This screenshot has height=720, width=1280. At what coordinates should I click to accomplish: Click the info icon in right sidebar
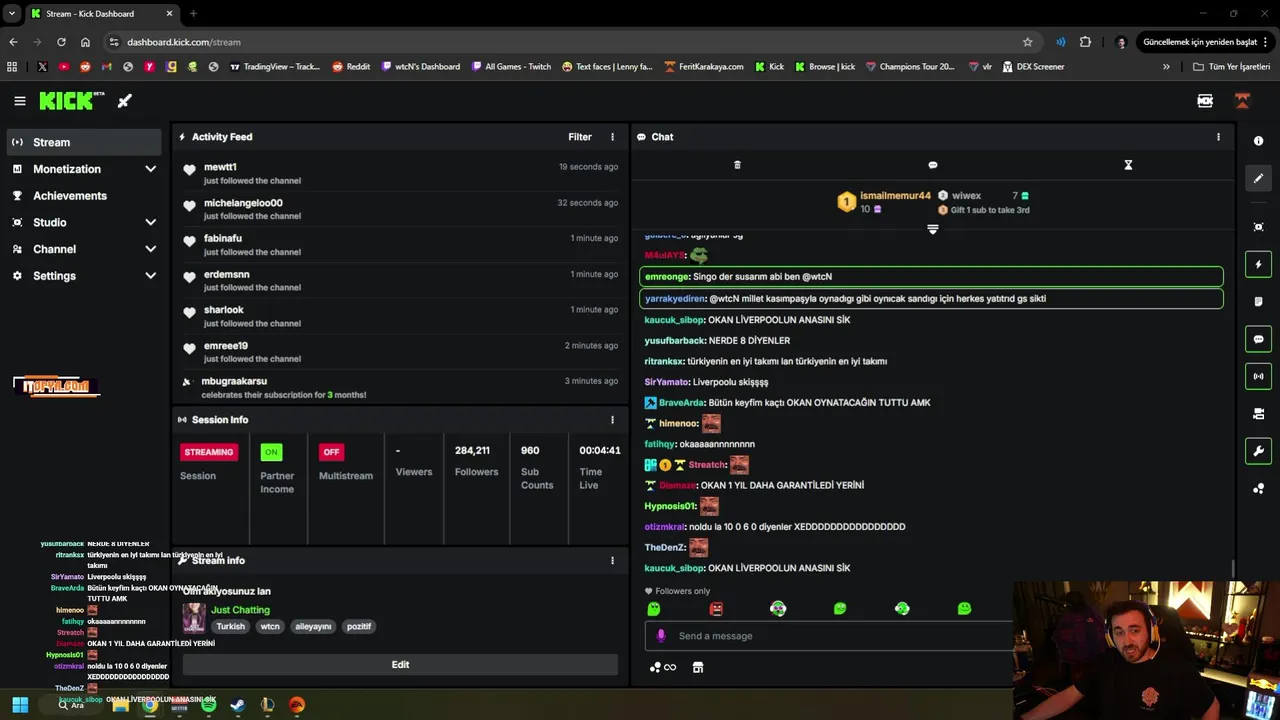1258,141
